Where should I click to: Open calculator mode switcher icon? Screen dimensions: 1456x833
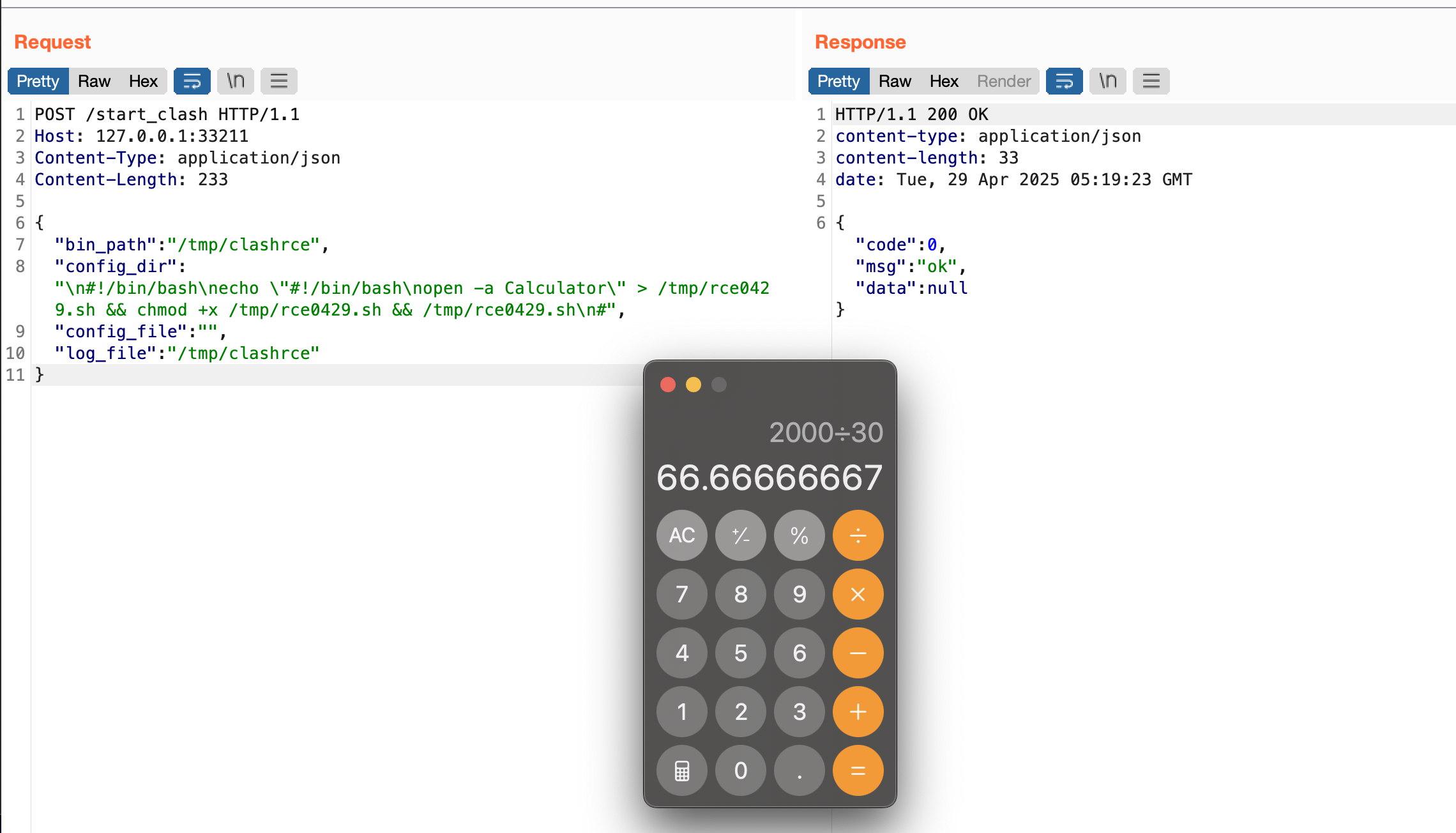(682, 771)
